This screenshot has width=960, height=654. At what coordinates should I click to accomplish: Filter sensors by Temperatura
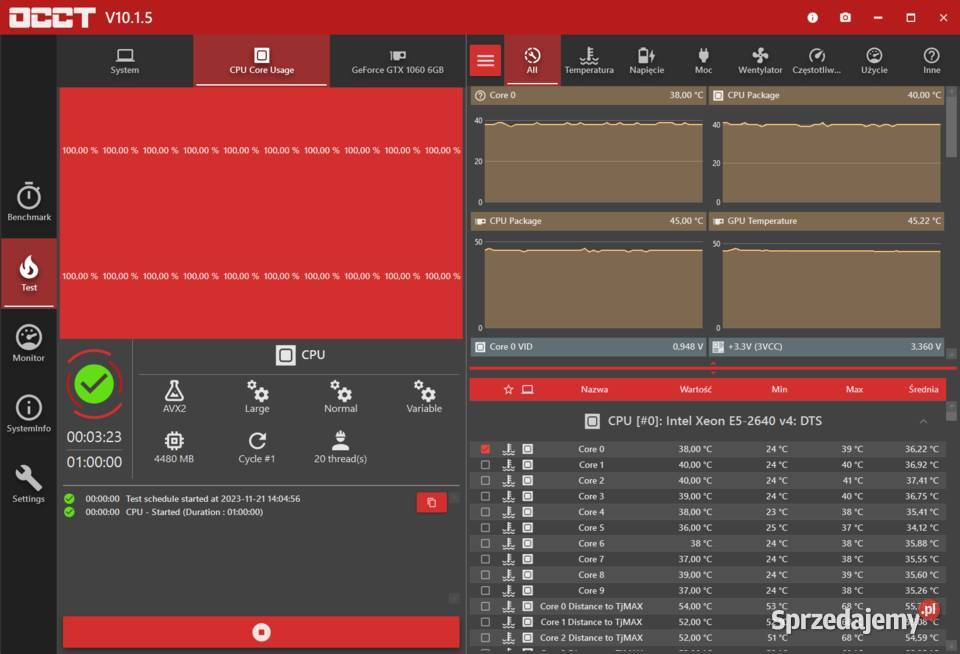point(589,61)
